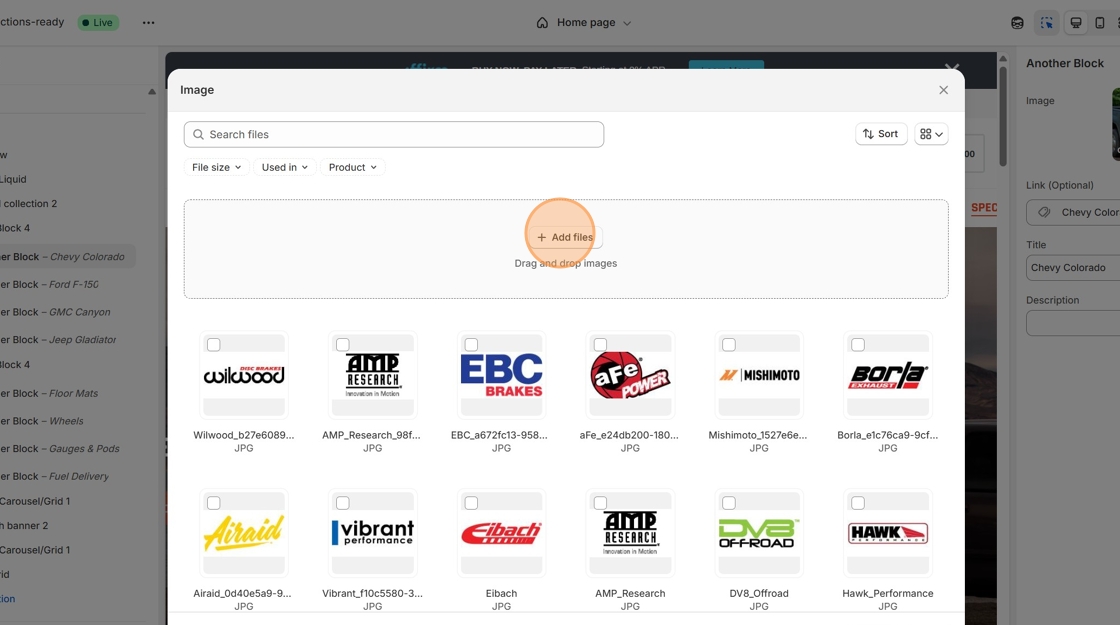This screenshot has width=1120, height=625.
Task: Tick the Mishimoto image checkbox
Action: 729,345
